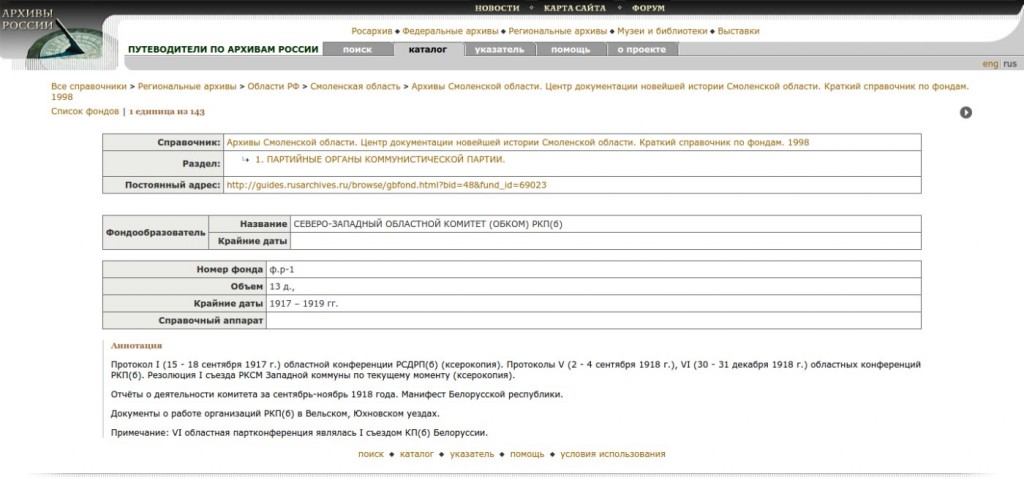Click Смоленская область breadcrumb
This screenshot has height=479, width=1024.
coord(355,87)
